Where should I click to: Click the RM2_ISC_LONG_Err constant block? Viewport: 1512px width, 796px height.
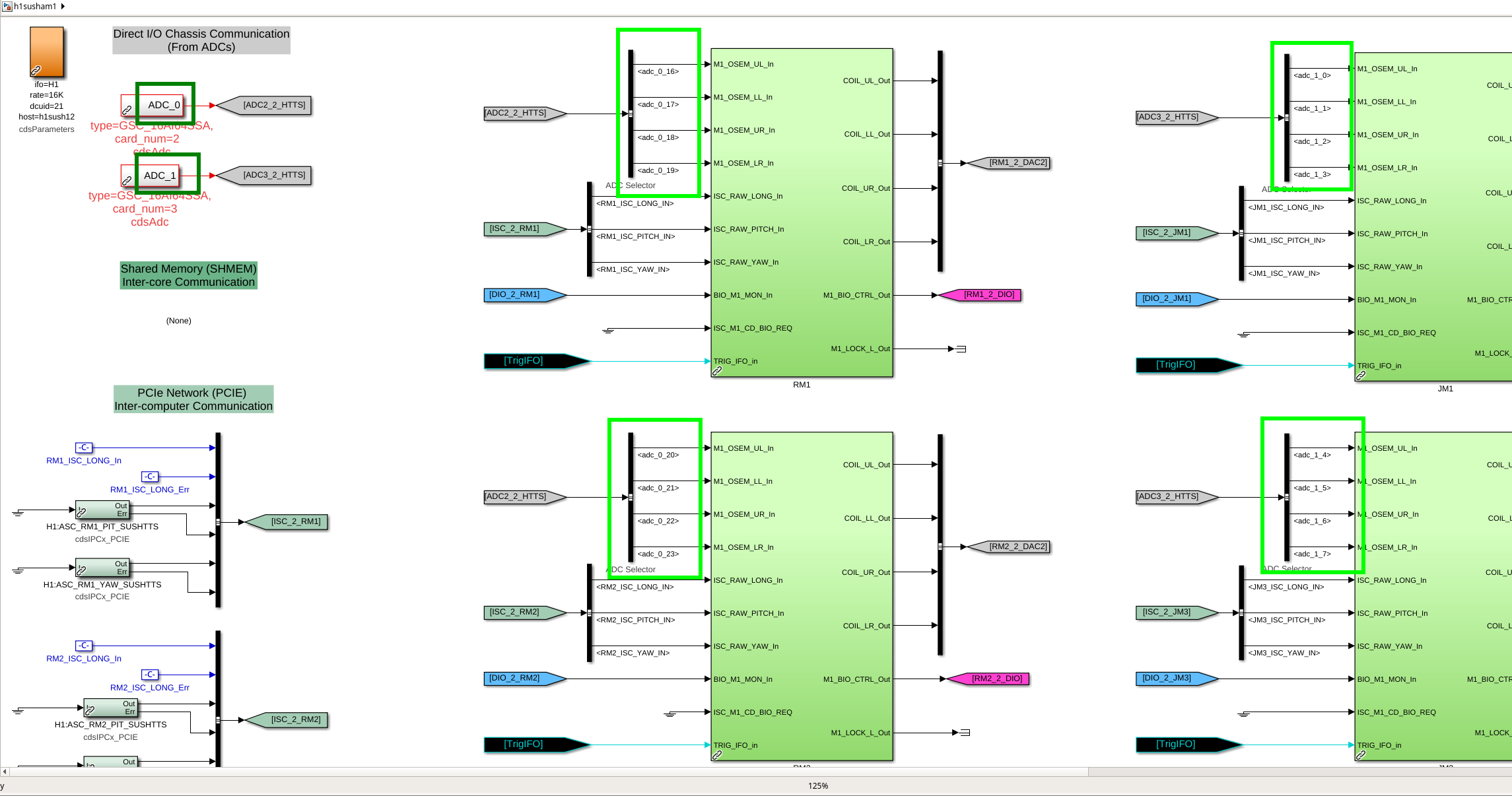pyautogui.click(x=150, y=675)
